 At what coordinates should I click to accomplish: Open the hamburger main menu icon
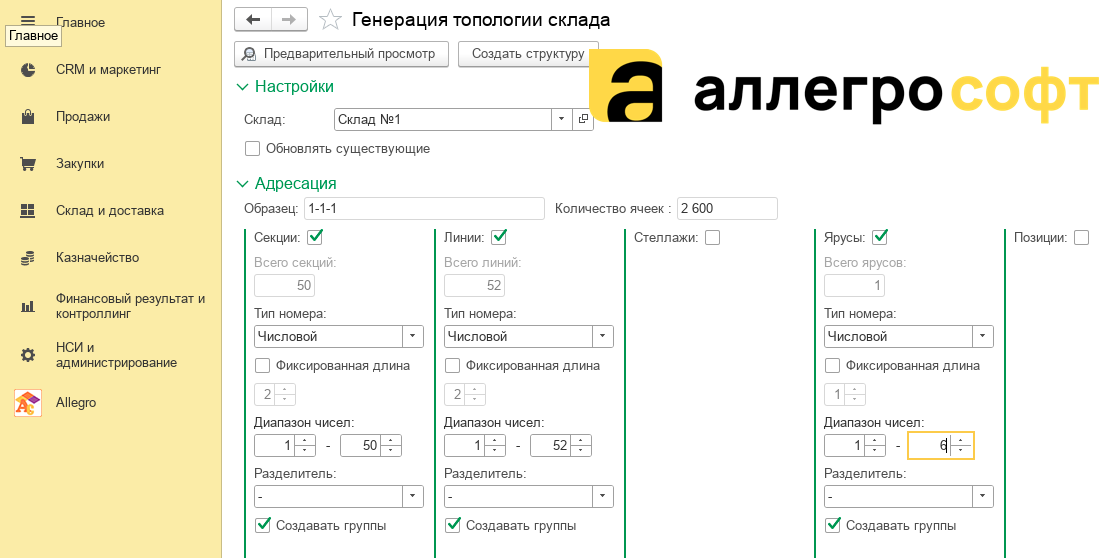28,19
